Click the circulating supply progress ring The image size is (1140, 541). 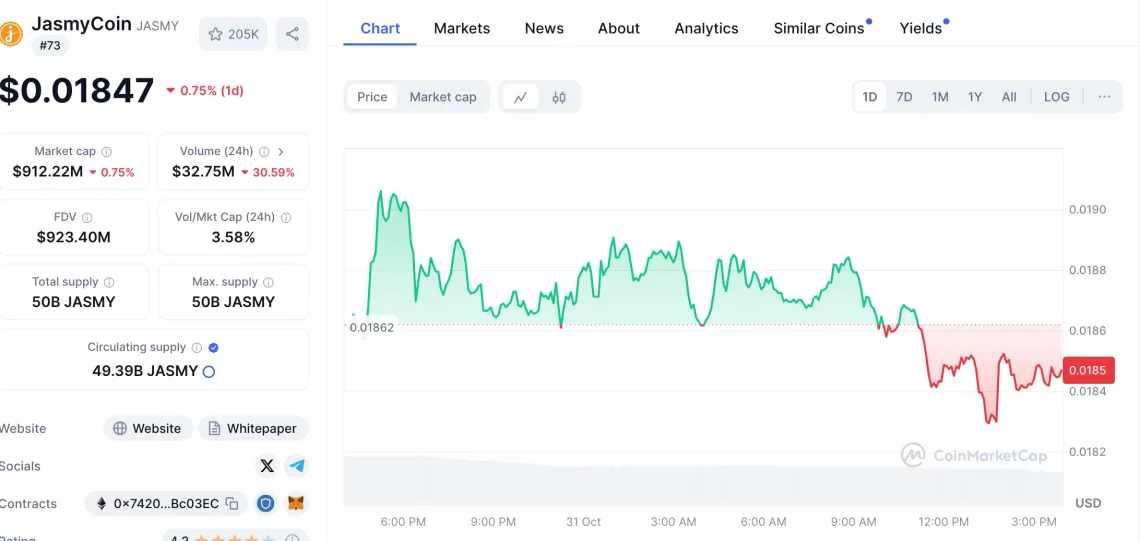[x=209, y=372]
